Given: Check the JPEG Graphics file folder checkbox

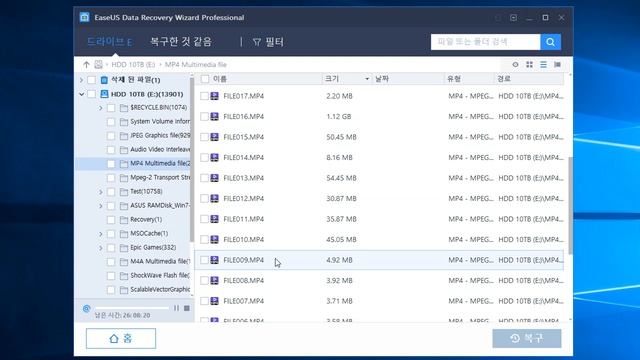Looking at the screenshot, I should coord(111,136).
